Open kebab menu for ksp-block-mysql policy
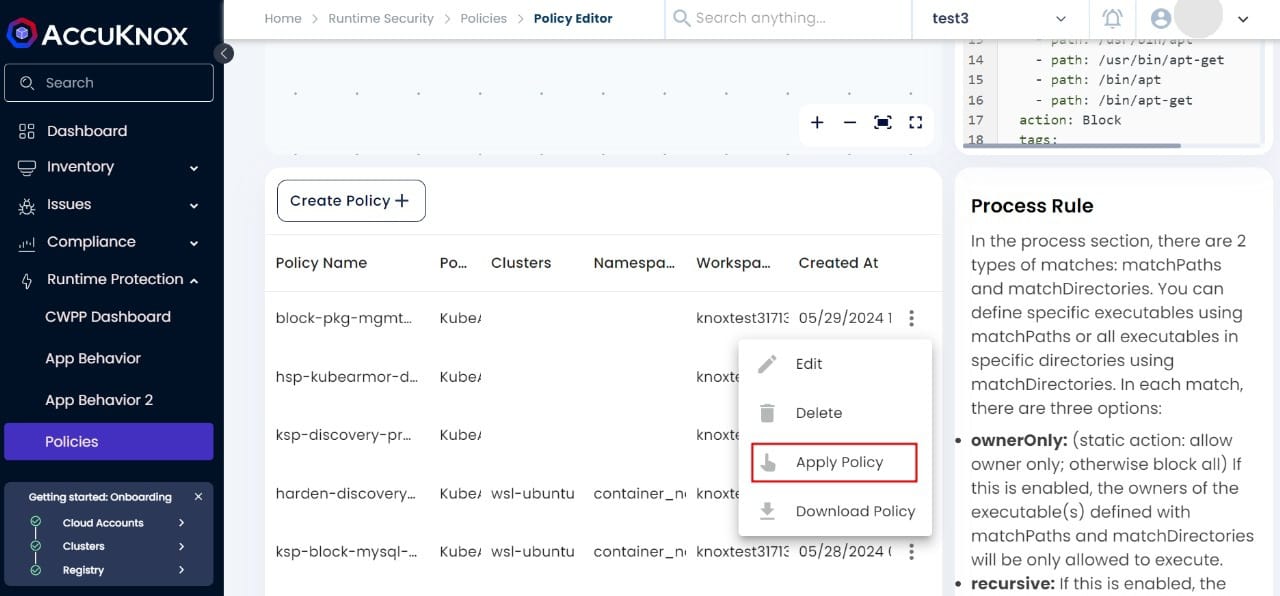The image size is (1280, 596). 911,551
